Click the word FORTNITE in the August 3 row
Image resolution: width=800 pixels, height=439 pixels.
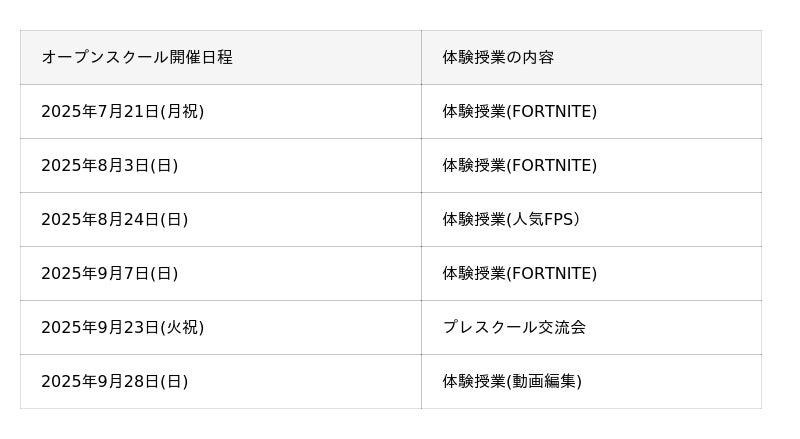[x=552, y=166]
